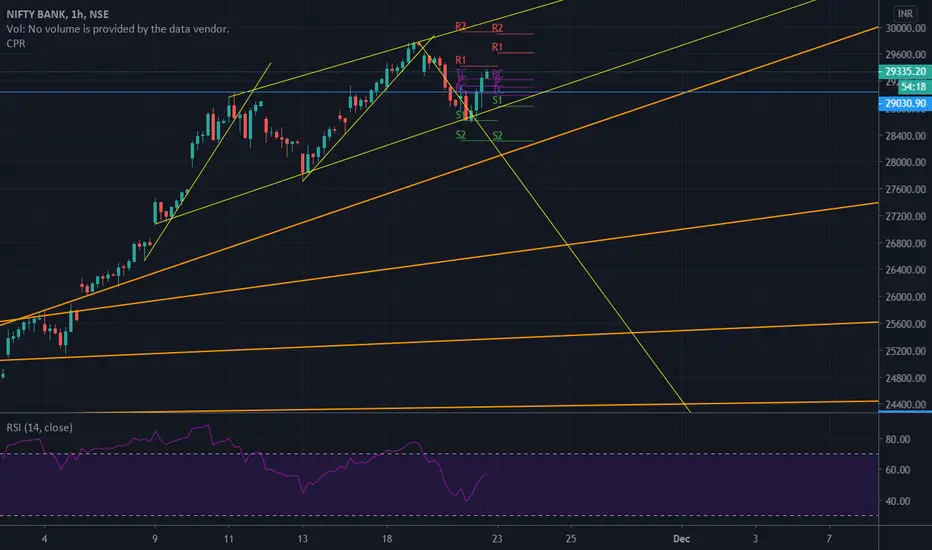Click the 28400.00 price axis label

point(905,136)
